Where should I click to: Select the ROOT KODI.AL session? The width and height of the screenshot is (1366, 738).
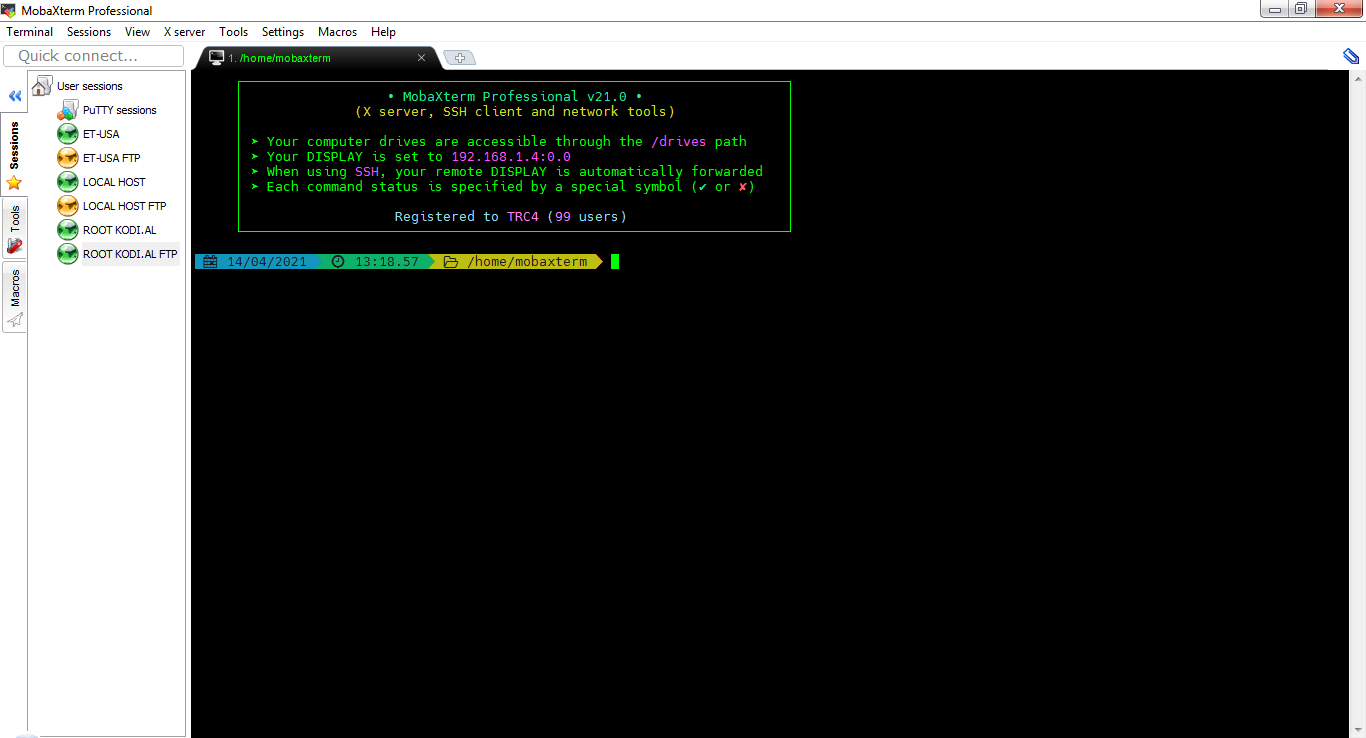click(119, 230)
